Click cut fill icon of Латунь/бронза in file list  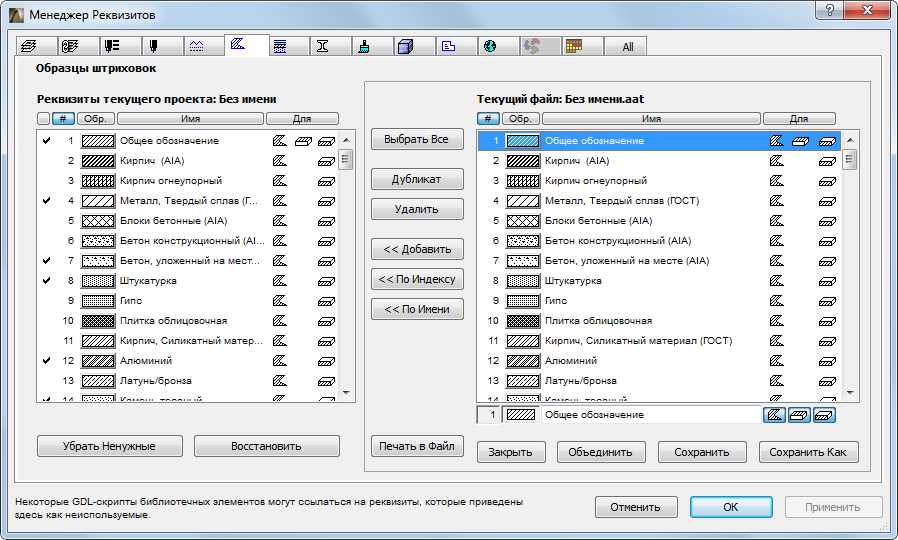click(827, 381)
